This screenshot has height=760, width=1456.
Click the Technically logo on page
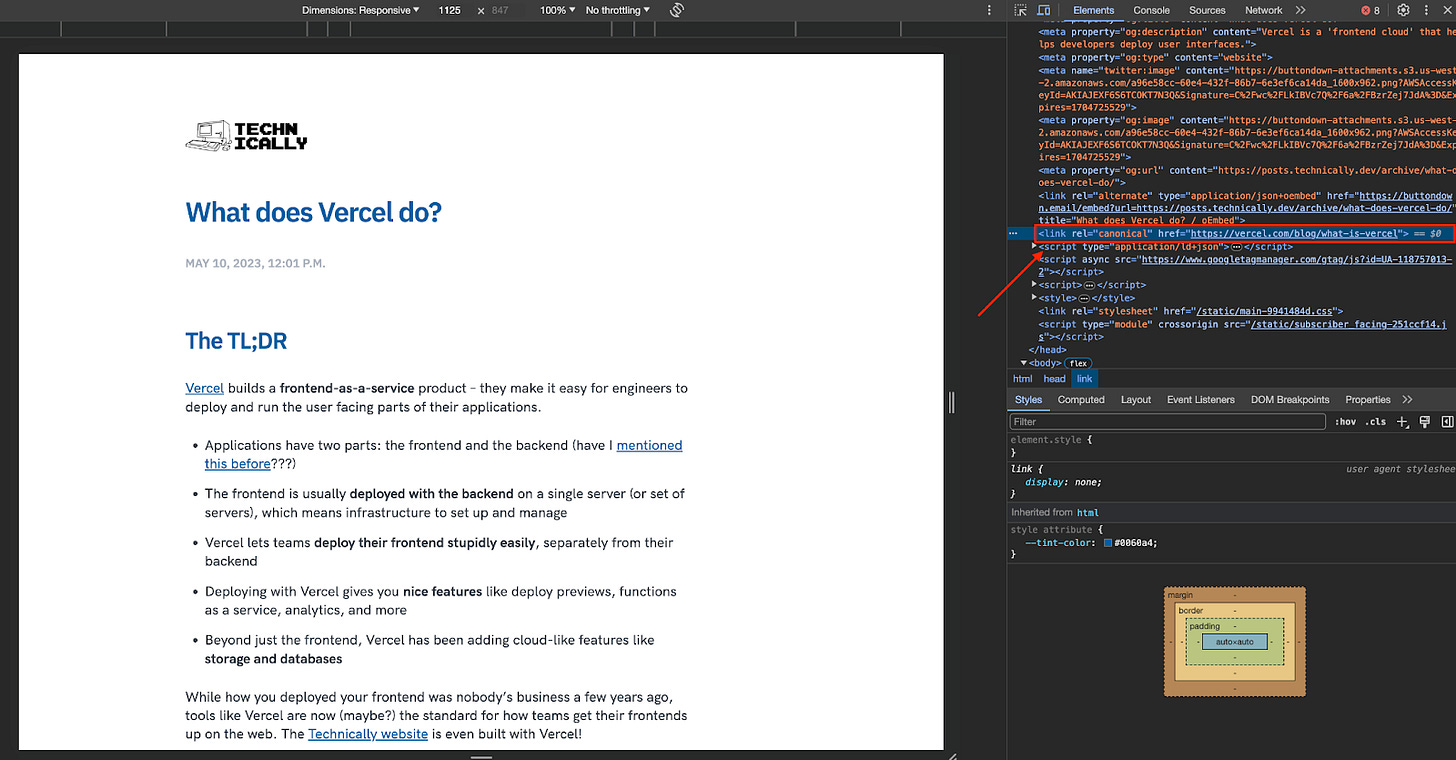[x=246, y=136]
